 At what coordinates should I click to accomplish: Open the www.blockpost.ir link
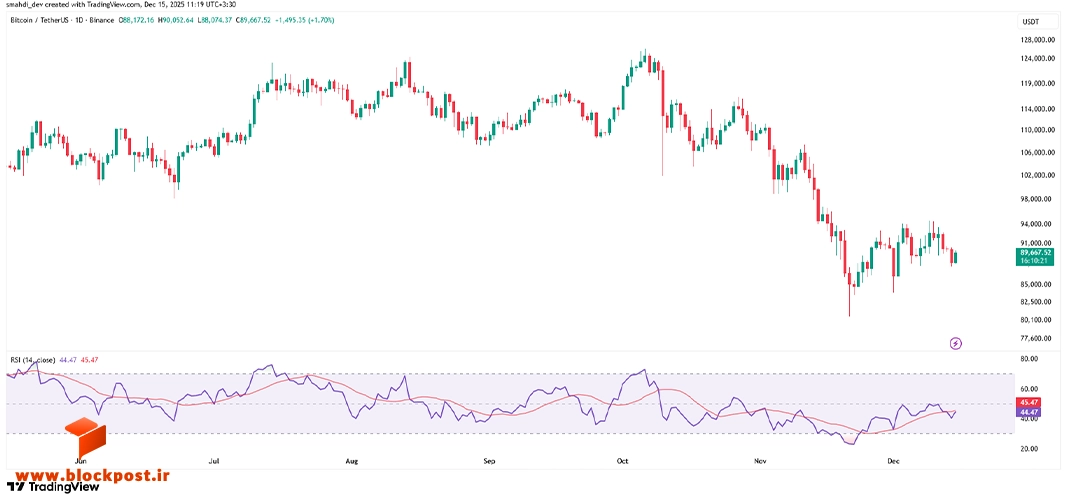click(88, 476)
